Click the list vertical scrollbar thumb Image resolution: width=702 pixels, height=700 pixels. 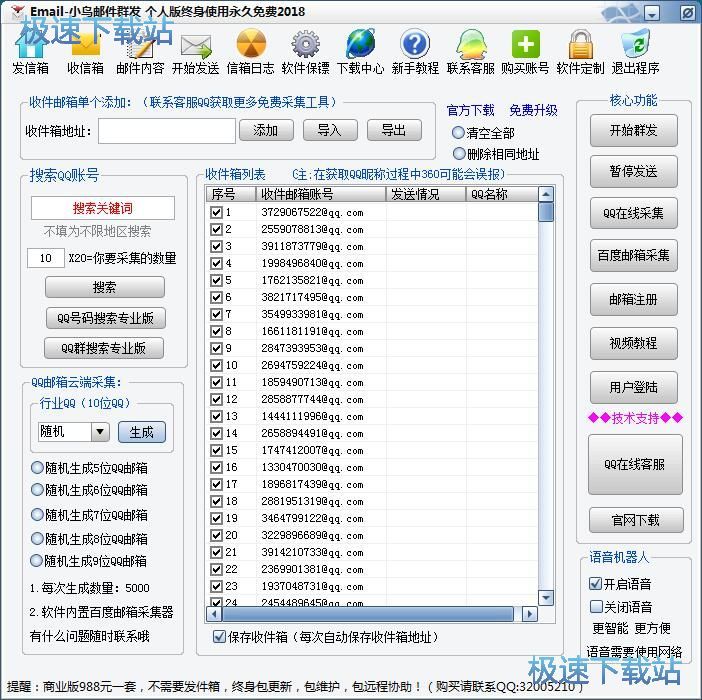pos(546,212)
